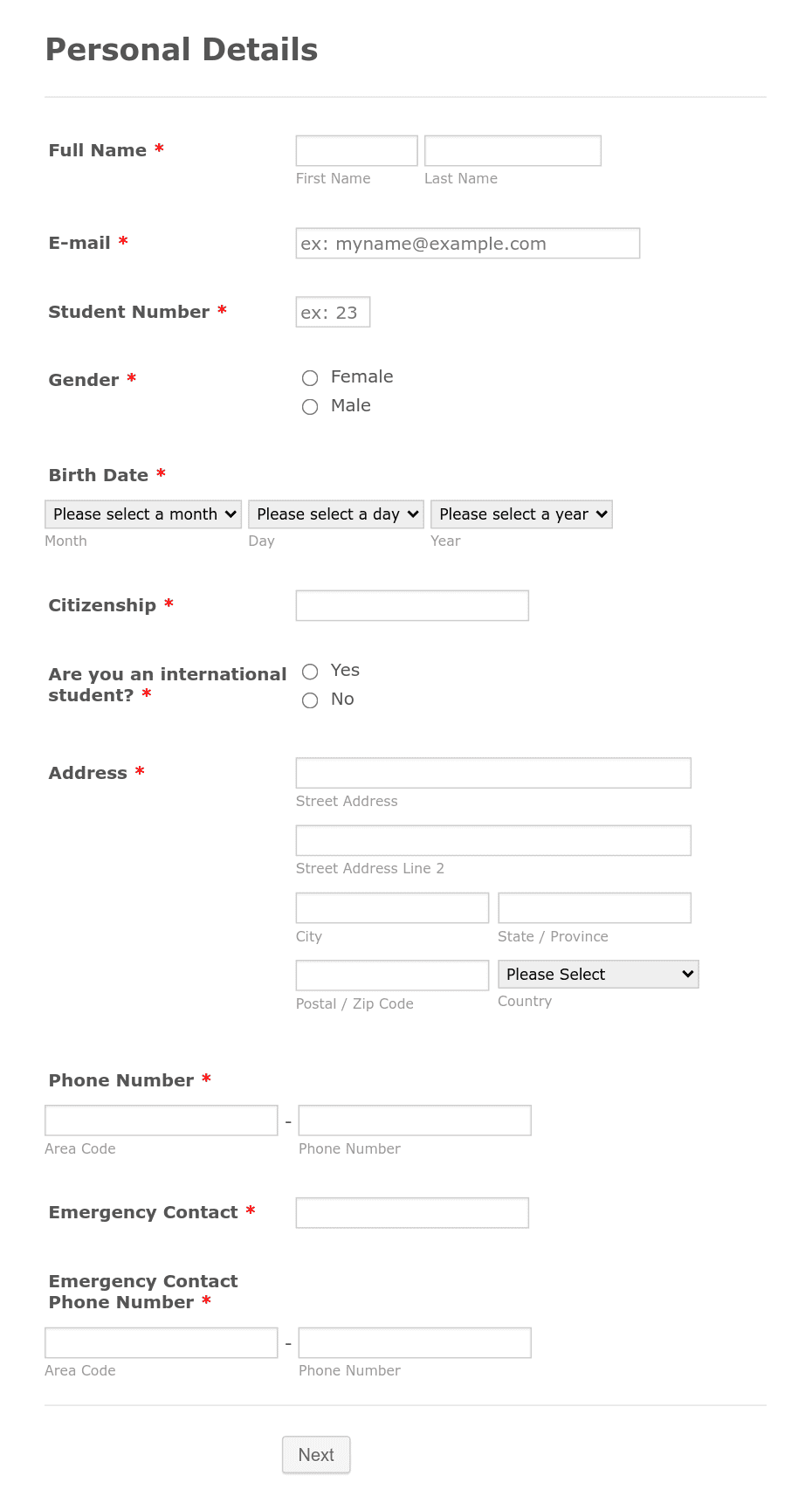The height and width of the screenshot is (1503, 812).
Task: Click the Street Address Line 2 field
Action: coord(492,840)
